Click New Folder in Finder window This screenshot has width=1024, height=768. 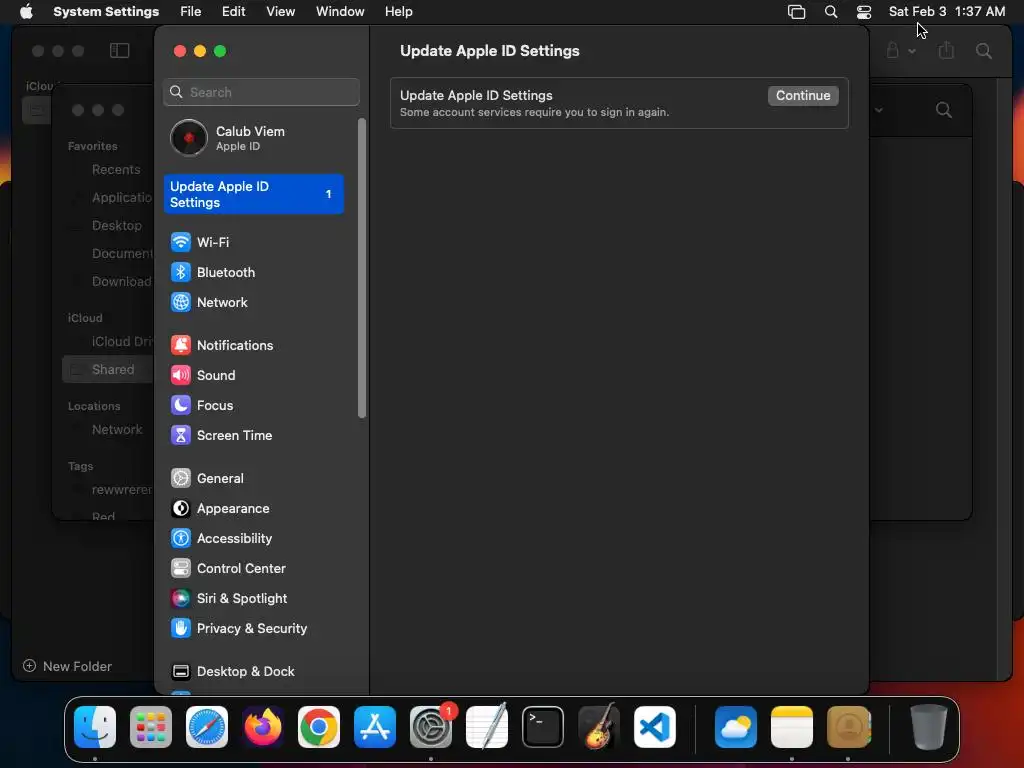(68, 666)
